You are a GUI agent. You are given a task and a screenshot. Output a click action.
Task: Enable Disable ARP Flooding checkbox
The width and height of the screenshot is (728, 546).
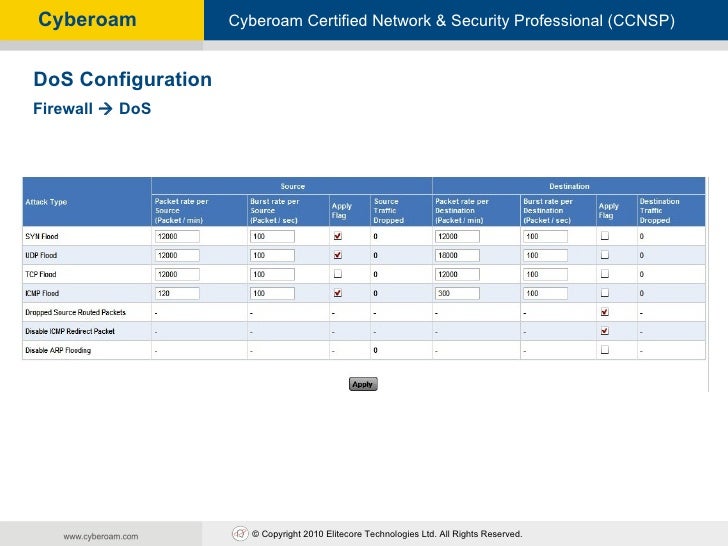pos(604,350)
